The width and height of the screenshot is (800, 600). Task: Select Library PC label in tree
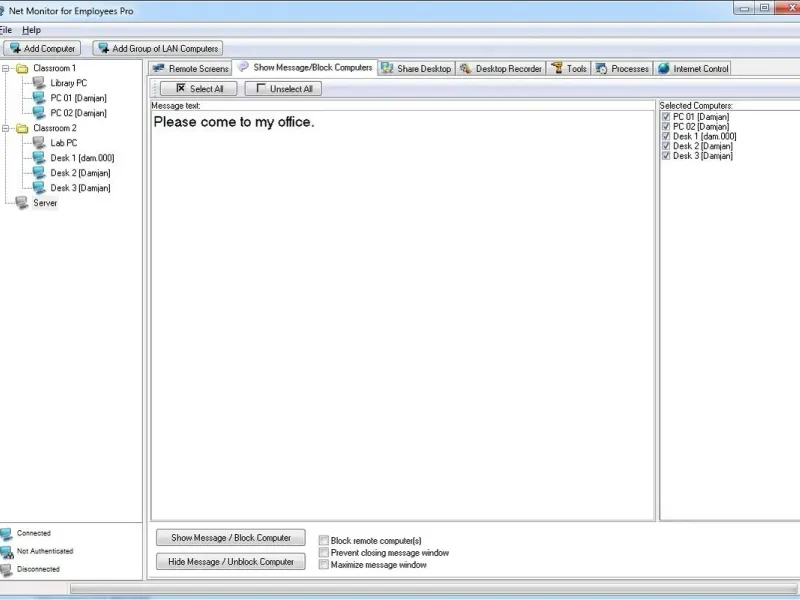click(x=69, y=83)
